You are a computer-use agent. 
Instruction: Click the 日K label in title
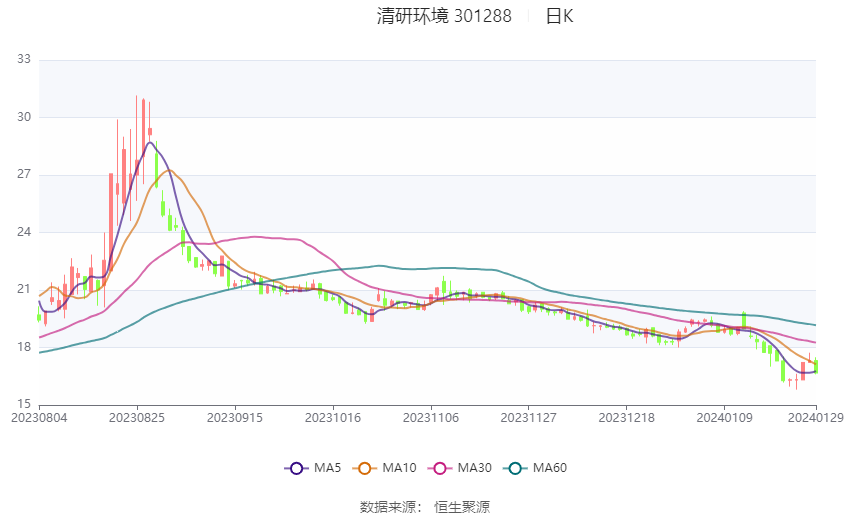559,16
